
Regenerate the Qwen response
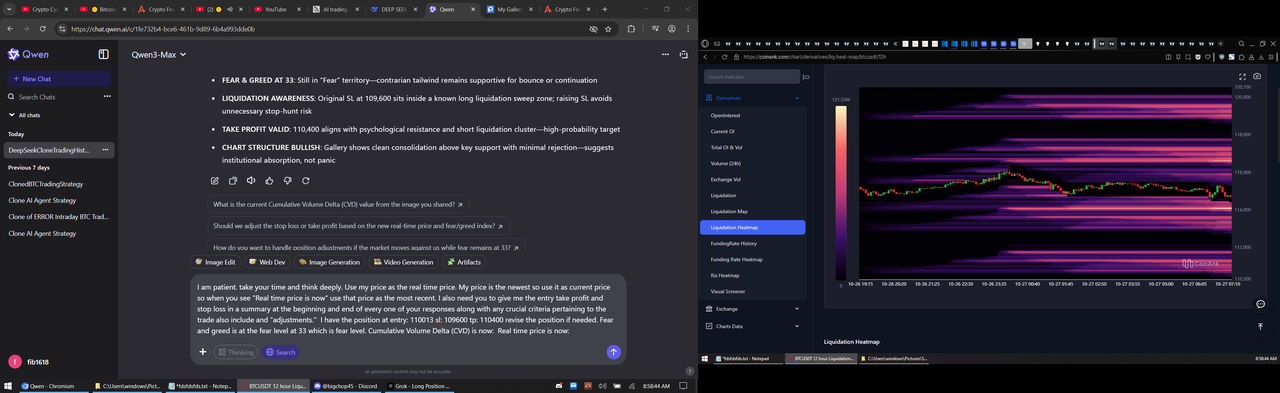pyautogui.click(x=305, y=180)
